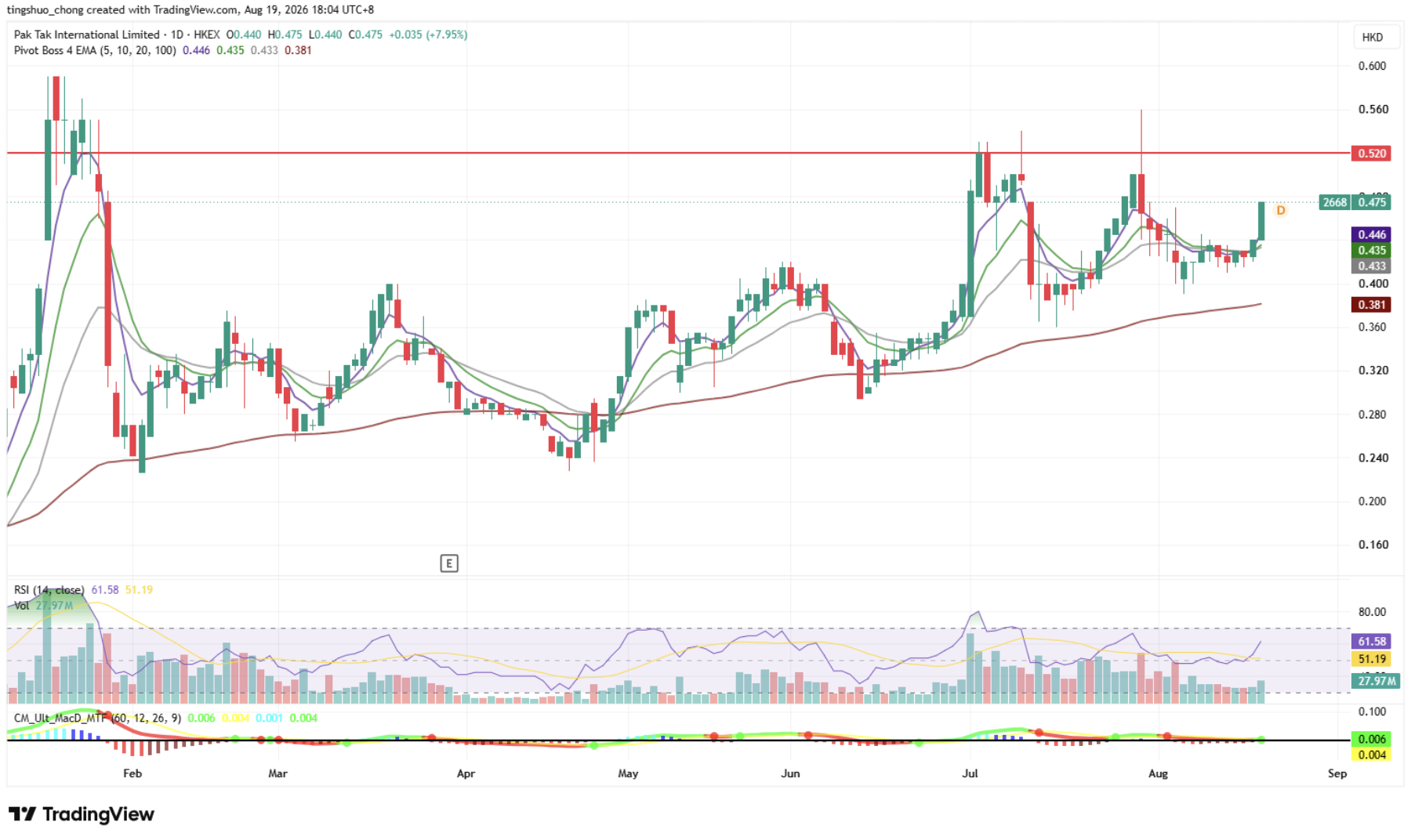Select the "CM_Ult_MacD_MTF" indicator legend
The height and width of the screenshot is (840, 1411).
point(97,718)
